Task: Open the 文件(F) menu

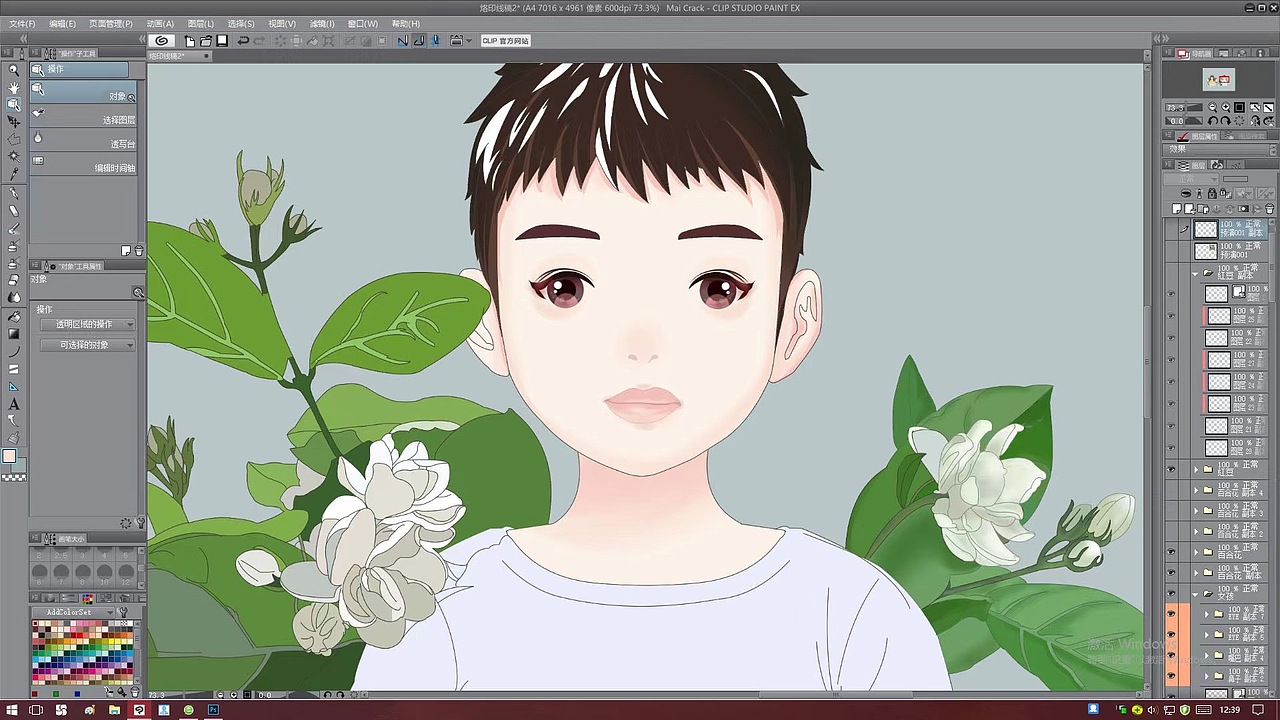Action: tap(21, 24)
